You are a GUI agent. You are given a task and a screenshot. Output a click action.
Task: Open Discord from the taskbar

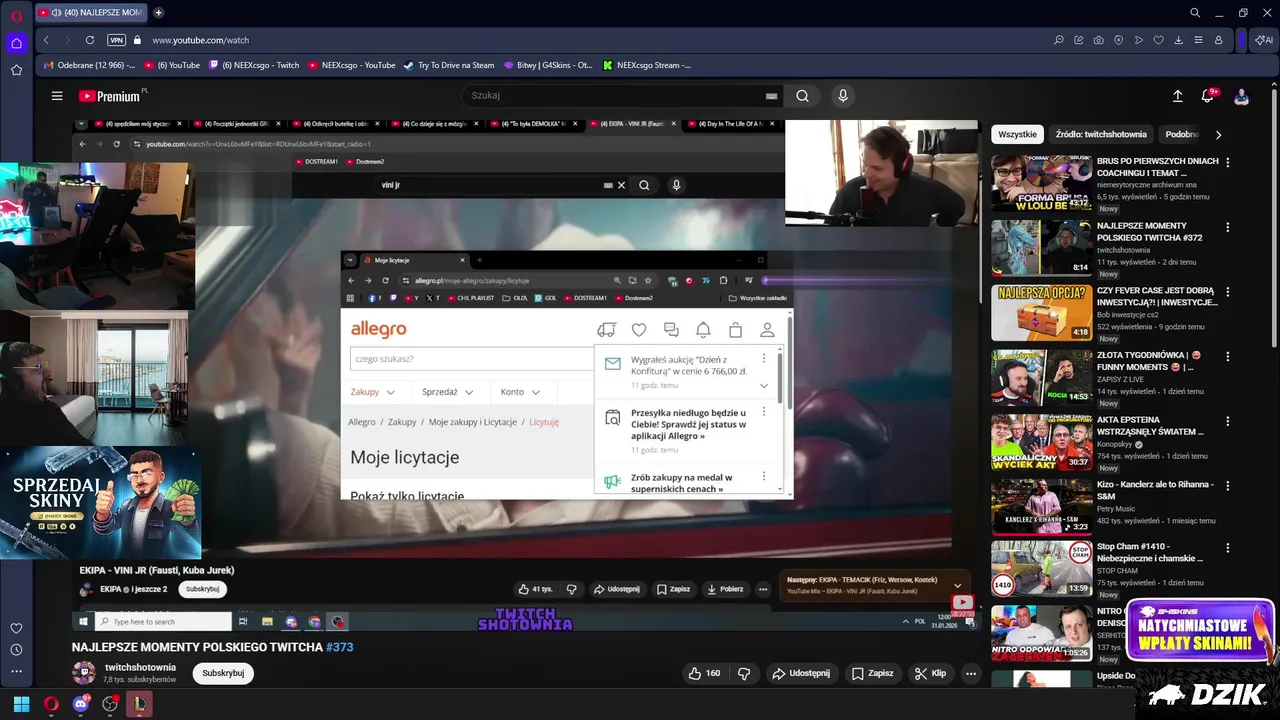(x=81, y=704)
